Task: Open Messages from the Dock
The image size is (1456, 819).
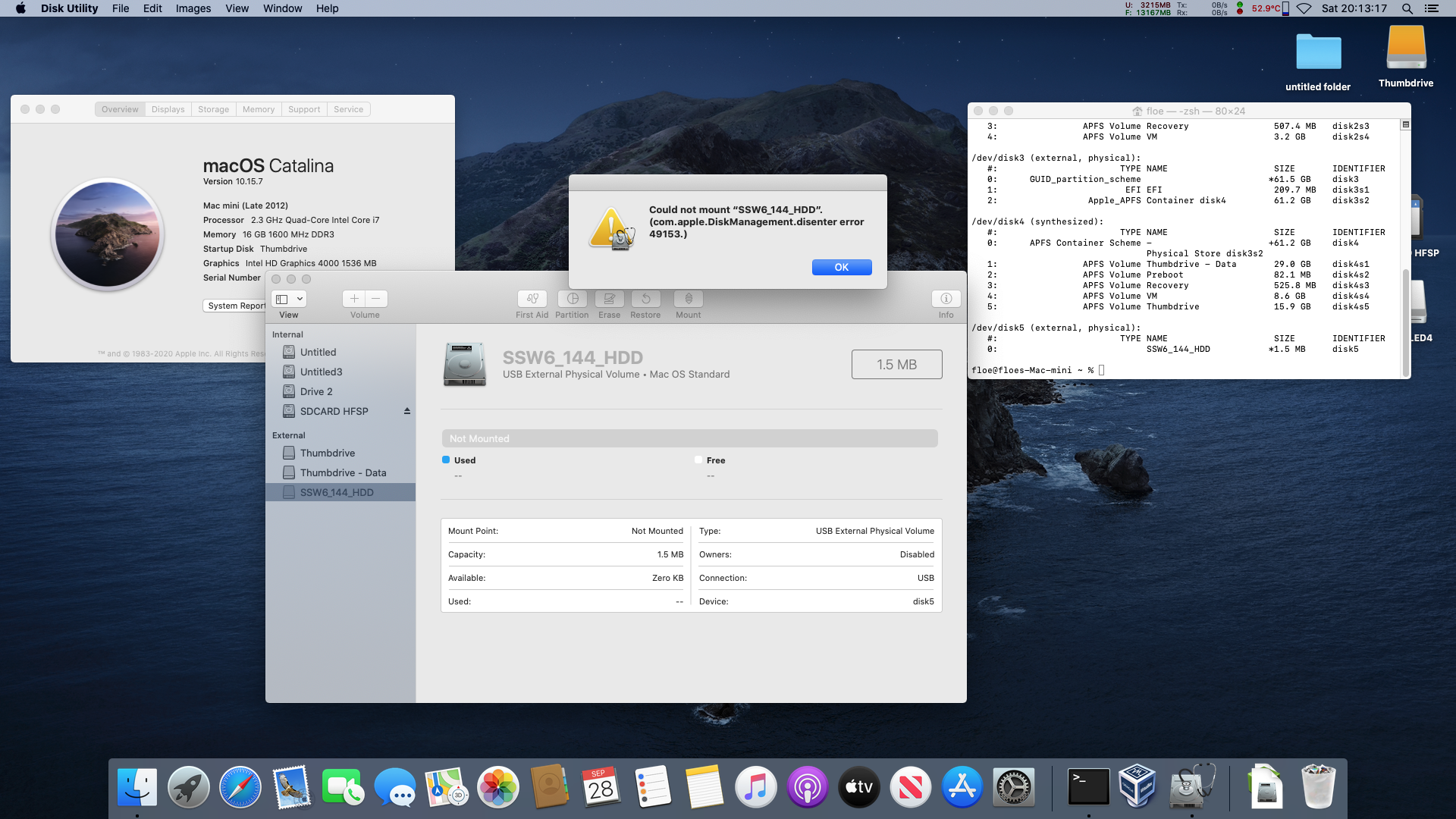Action: [x=395, y=787]
